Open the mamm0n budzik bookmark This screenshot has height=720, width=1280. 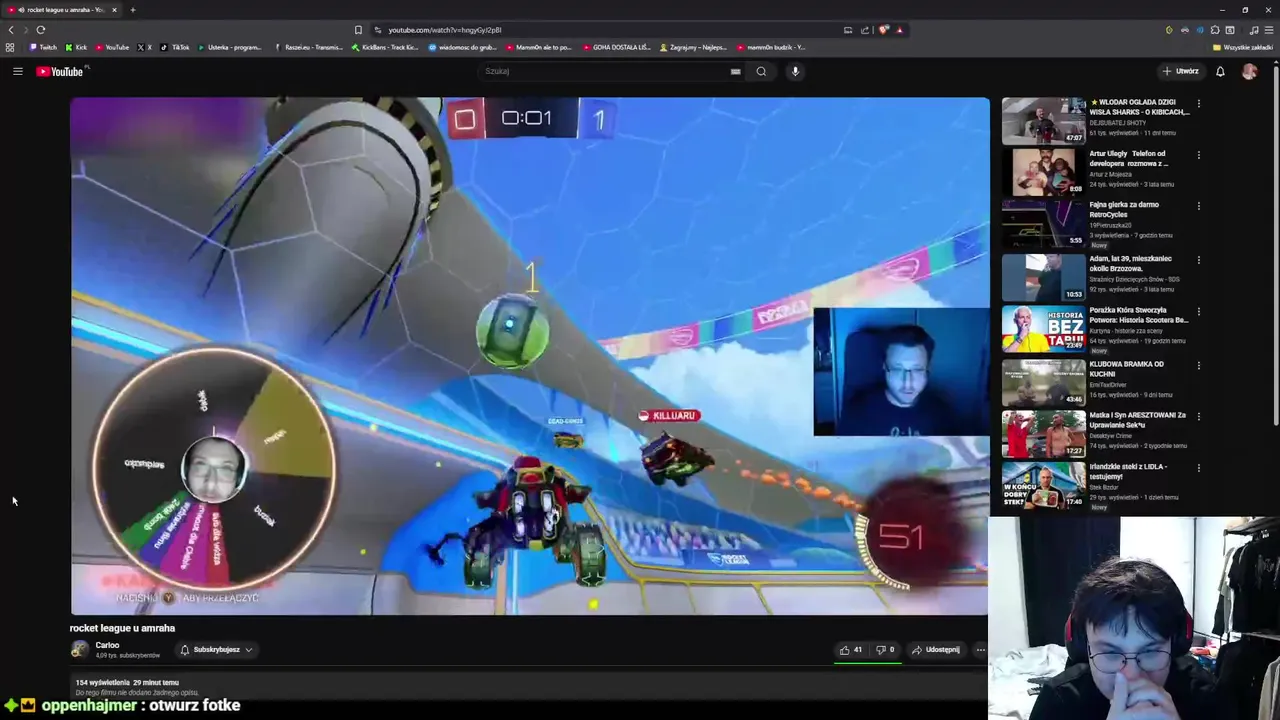point(771,47)
